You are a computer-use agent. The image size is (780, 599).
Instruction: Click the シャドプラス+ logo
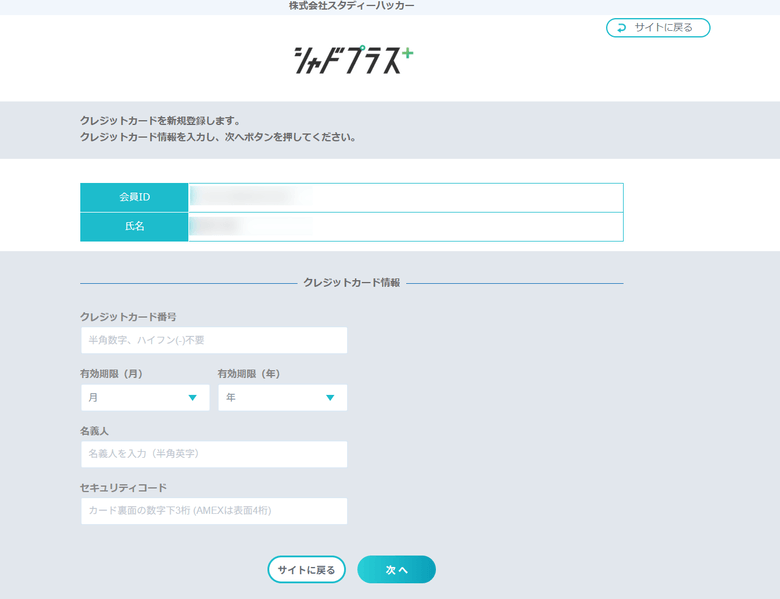(x=353, y=60)
